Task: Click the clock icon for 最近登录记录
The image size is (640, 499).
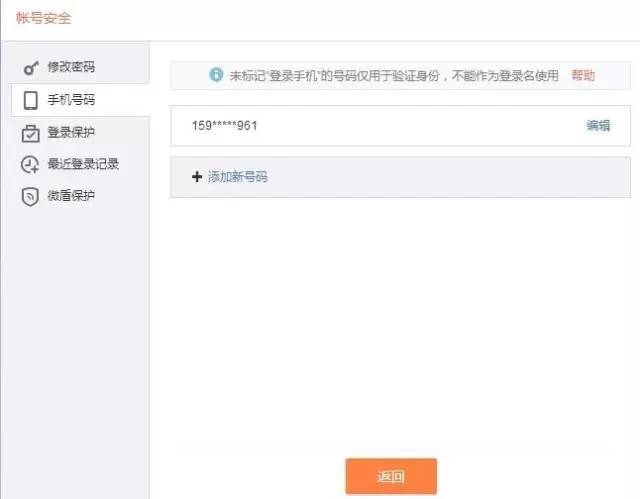Action: tap(30, 165)
